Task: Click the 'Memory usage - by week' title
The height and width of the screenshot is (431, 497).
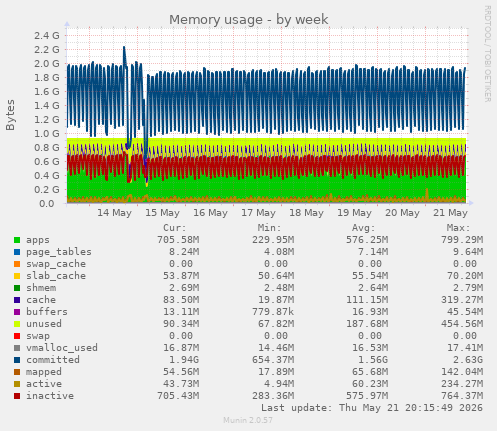Action: 249,20
